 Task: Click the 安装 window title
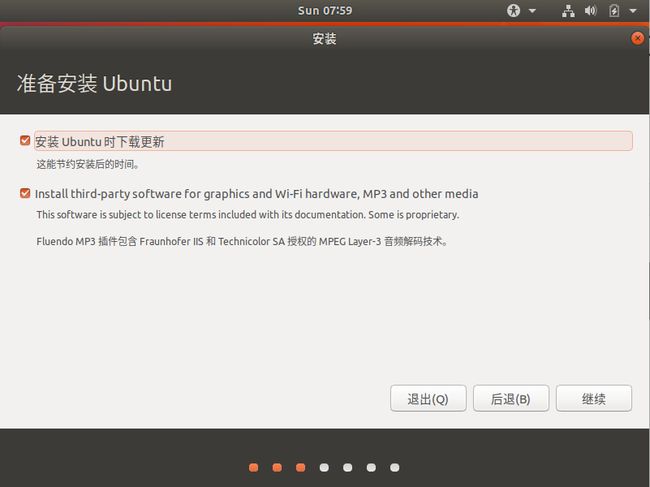click(x=325, y=39)
